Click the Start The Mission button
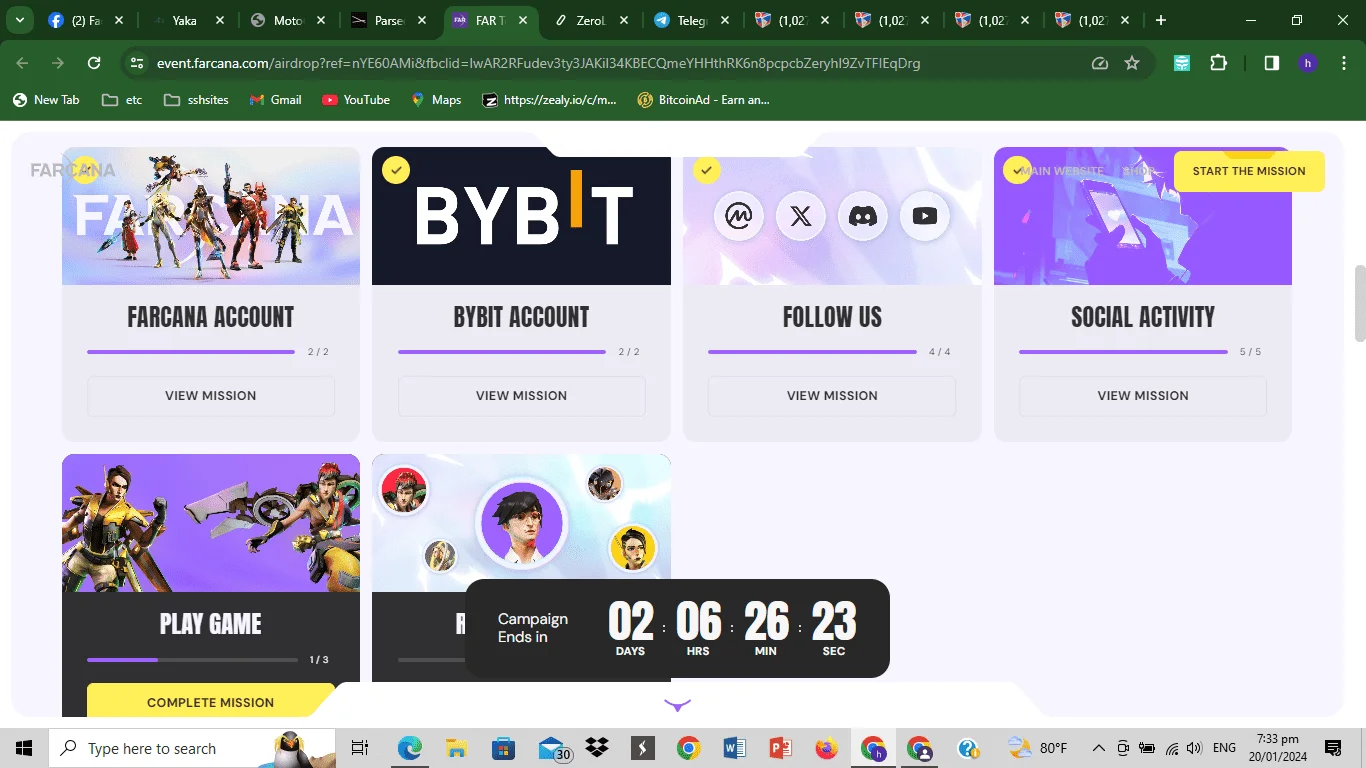 tap(1249, 171)
